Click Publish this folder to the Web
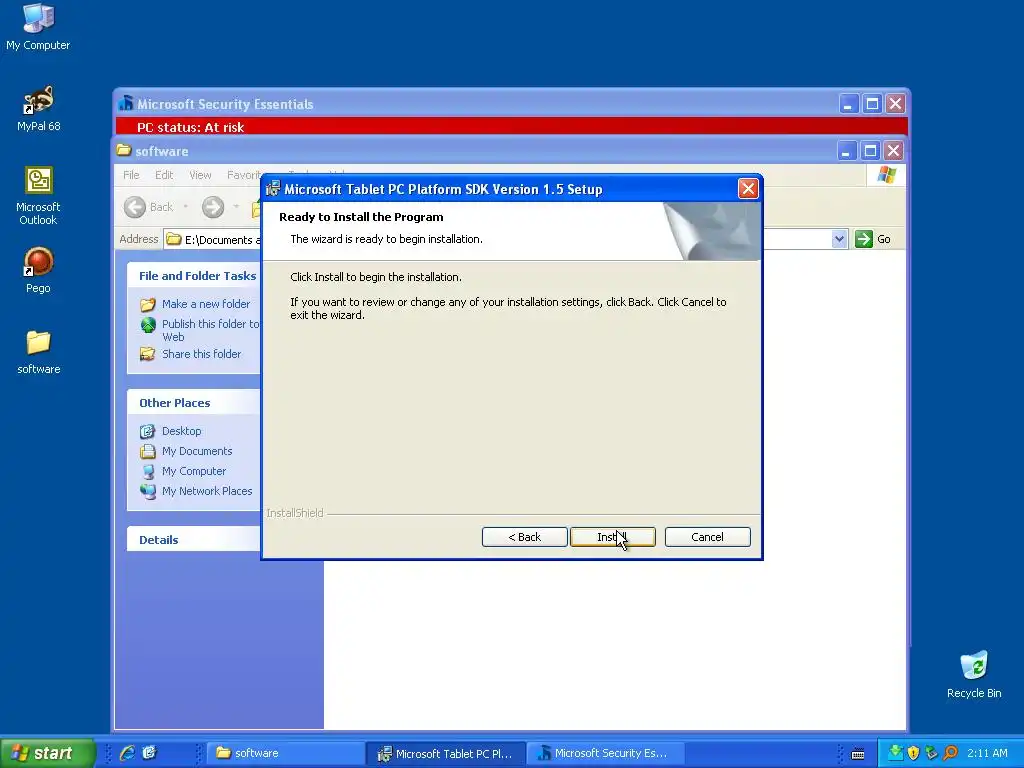Viewport: 1024px width, 768px height. [x=210, y=330]
